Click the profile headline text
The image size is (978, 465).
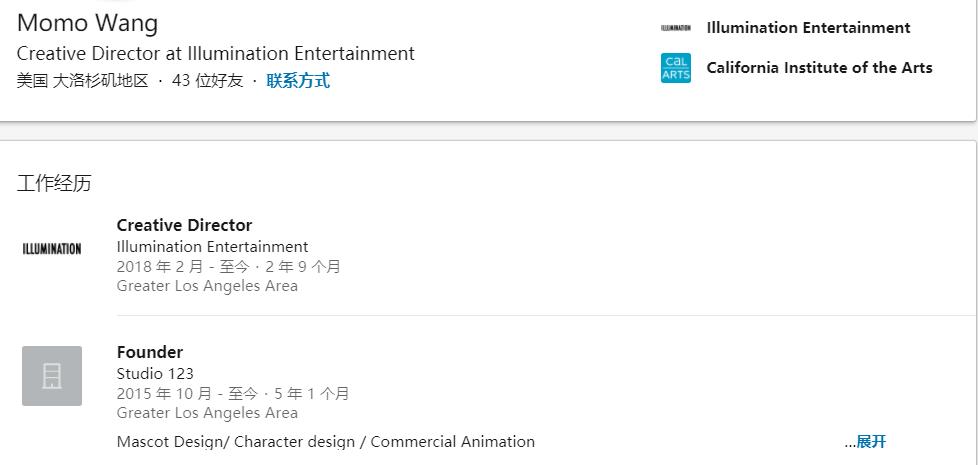215,54
